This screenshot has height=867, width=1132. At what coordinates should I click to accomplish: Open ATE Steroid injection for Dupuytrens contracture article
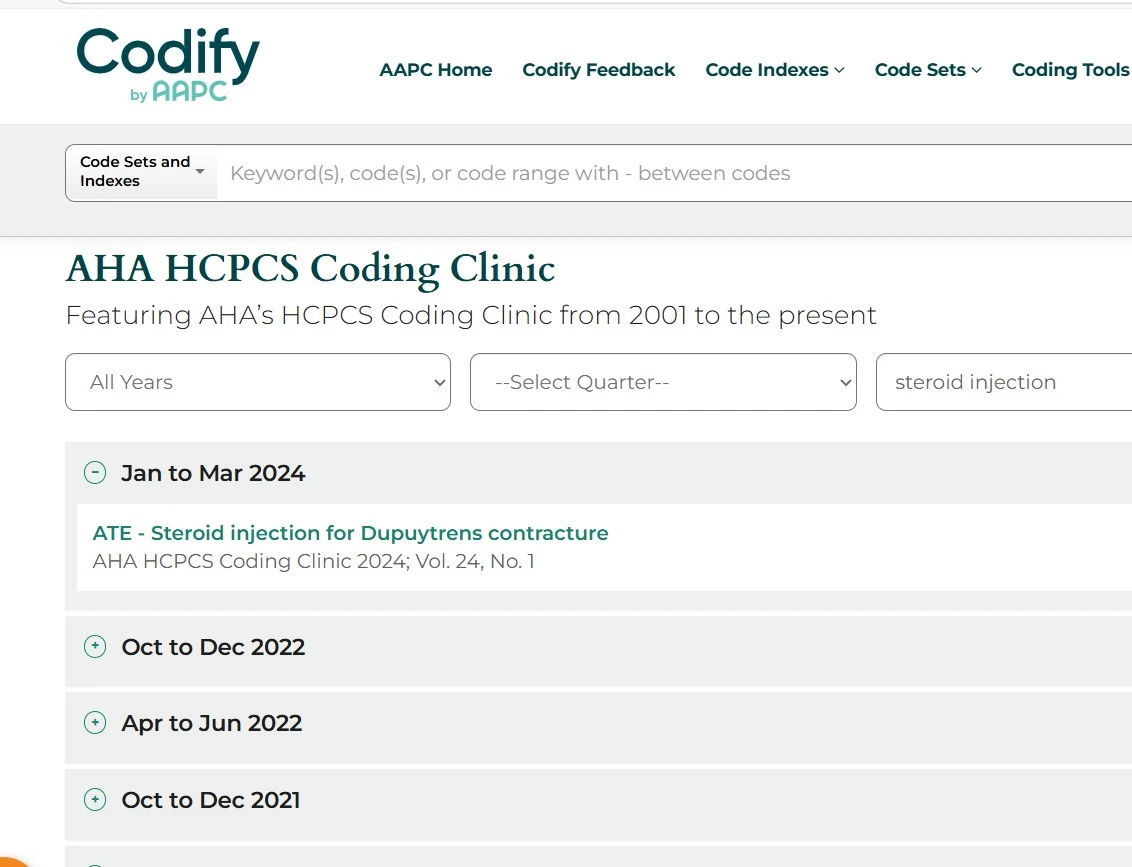(350, 533)
